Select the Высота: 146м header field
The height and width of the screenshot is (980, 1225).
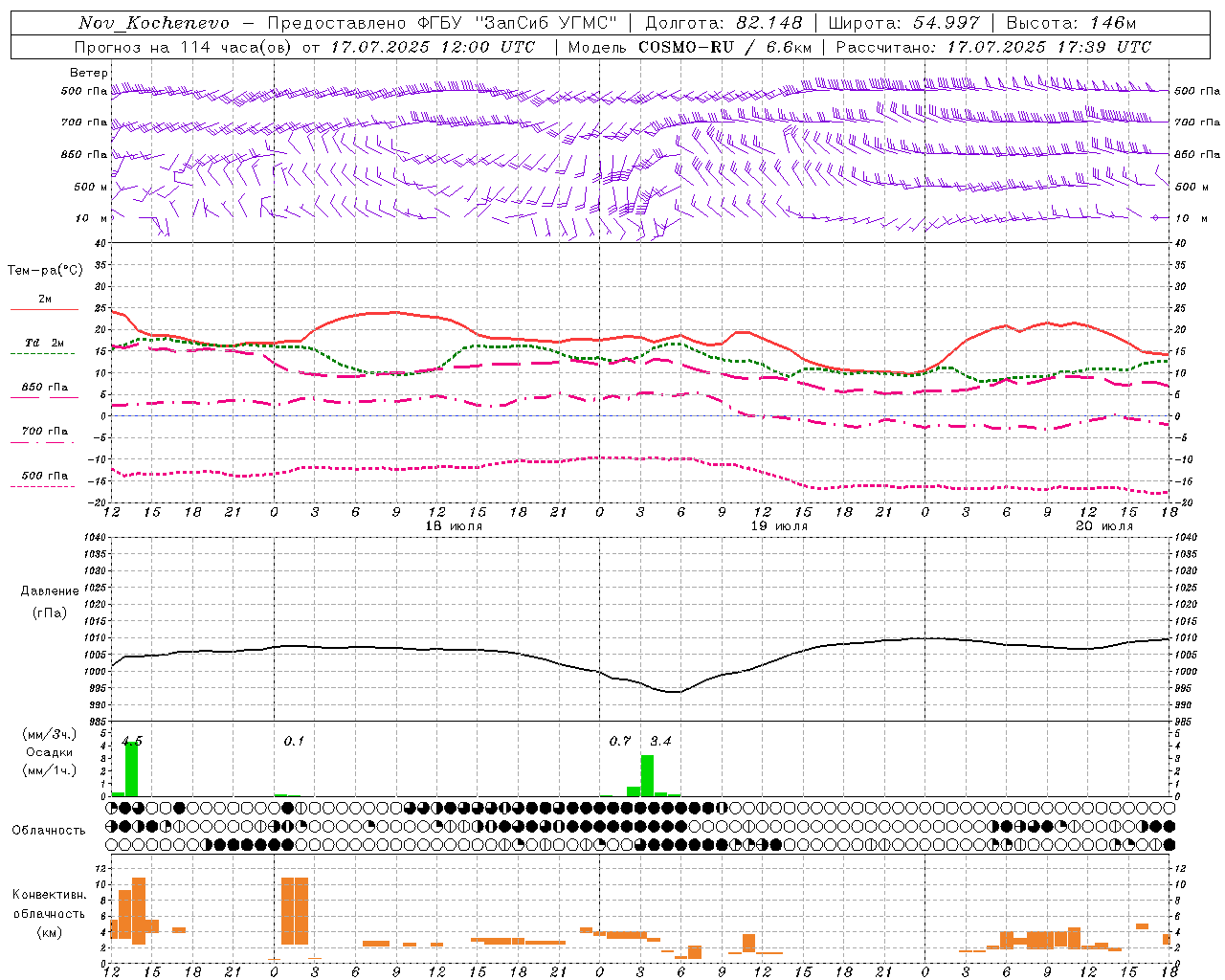[x=1071, y=23]
